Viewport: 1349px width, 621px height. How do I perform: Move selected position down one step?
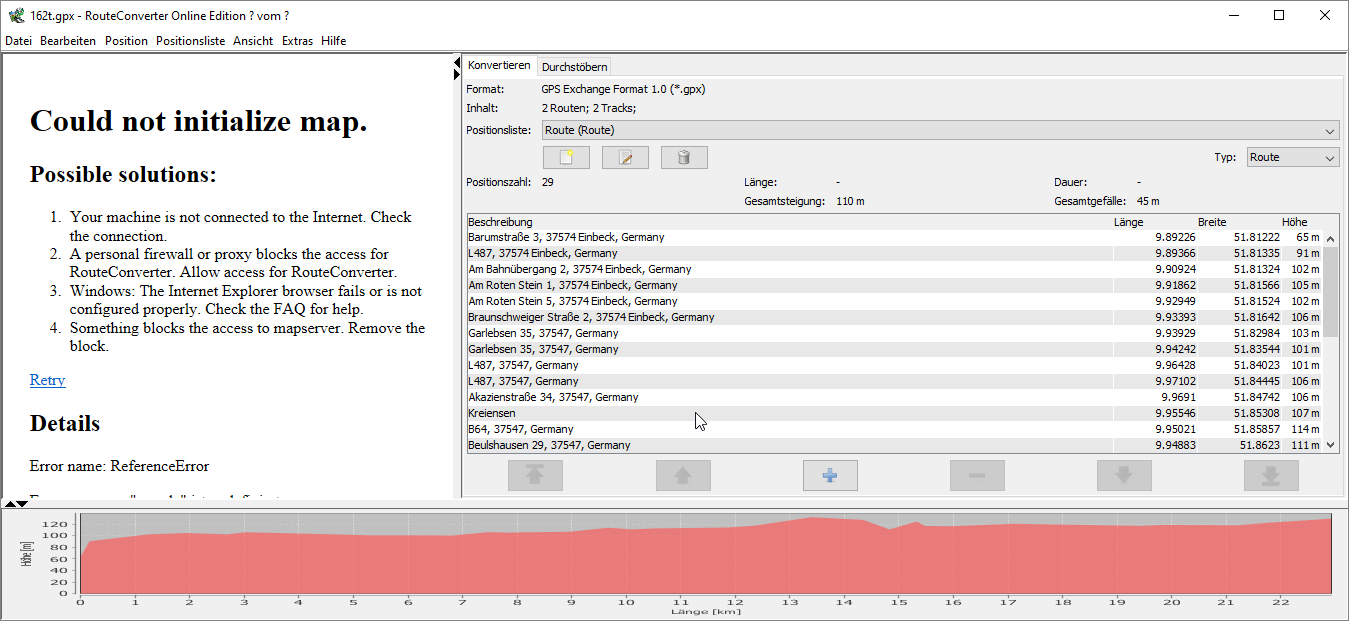coord(1124,476)
